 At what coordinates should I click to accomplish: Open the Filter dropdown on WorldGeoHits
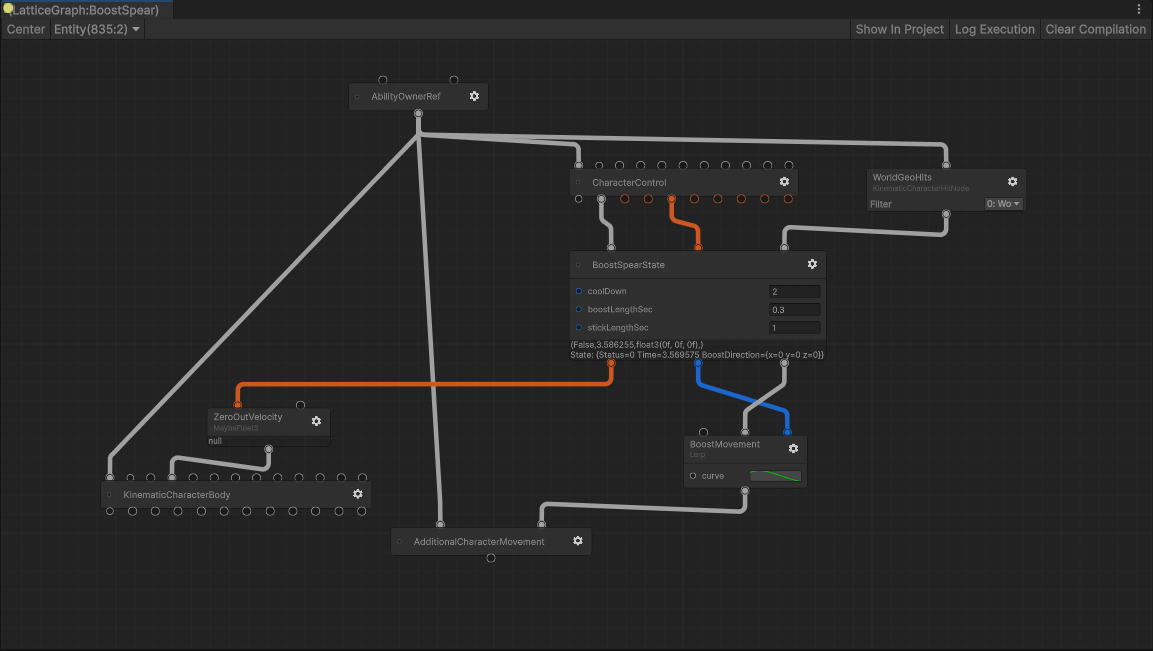click(x=1002, y=203)
